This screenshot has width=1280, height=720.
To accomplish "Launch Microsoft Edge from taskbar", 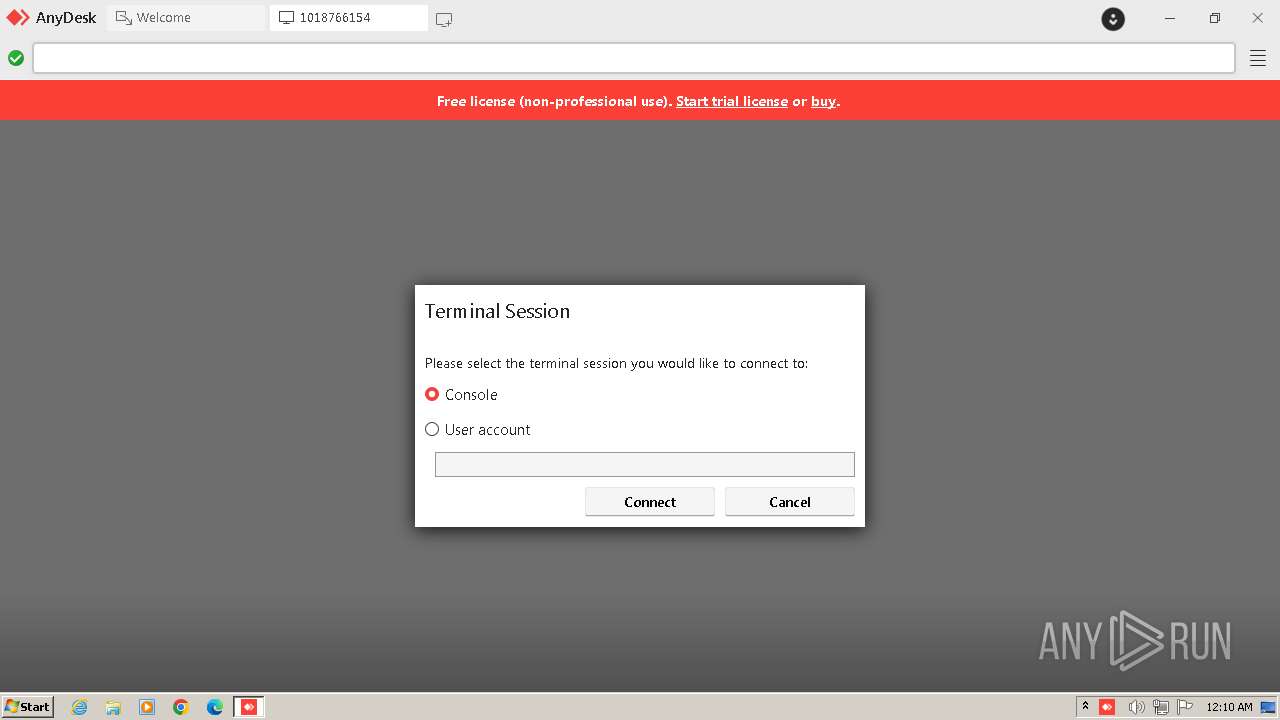I will (215, 707).
